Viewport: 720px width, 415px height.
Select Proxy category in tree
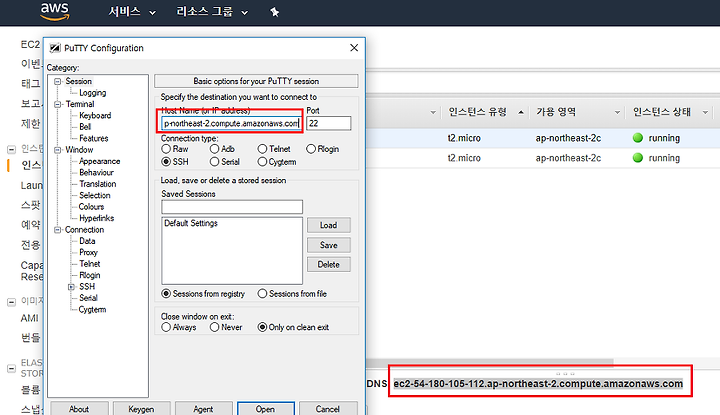pos(88,252)
